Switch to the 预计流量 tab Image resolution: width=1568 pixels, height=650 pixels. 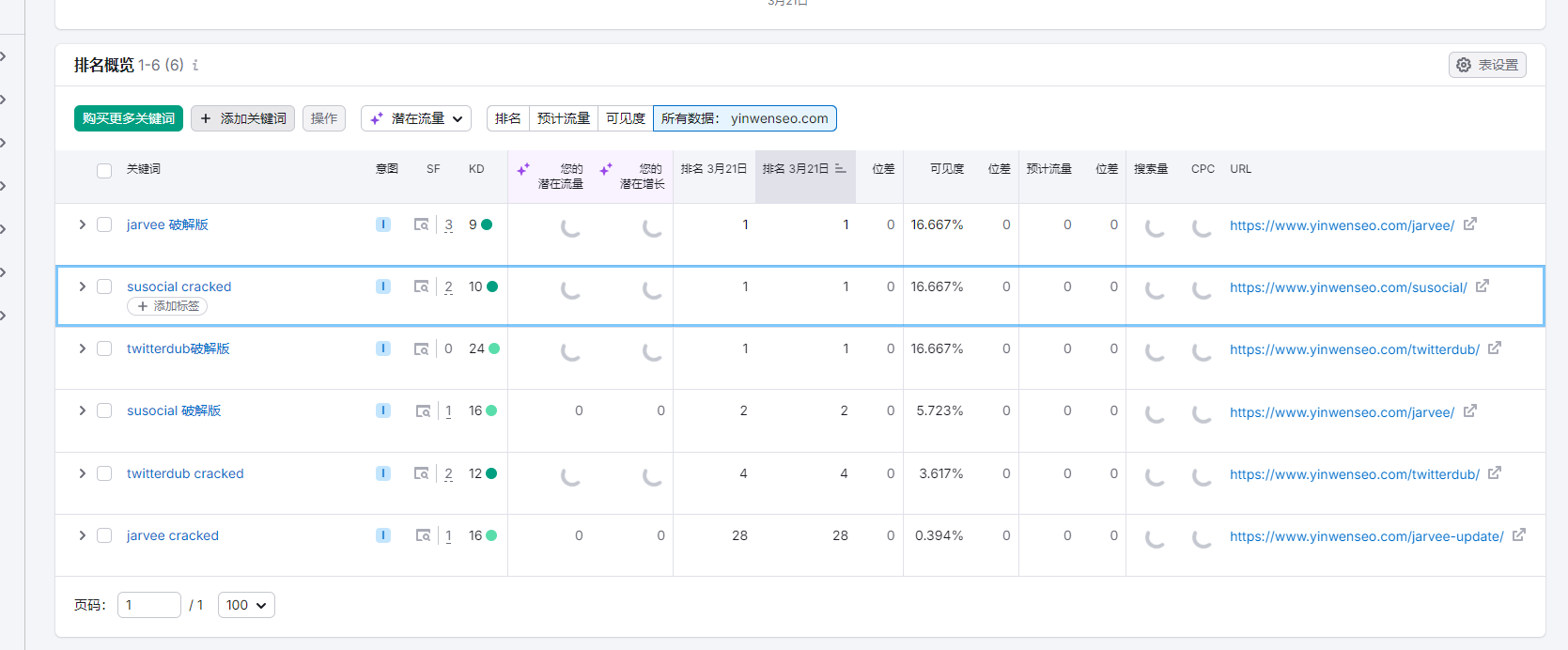pyautogui.click(x=563, y=118)
